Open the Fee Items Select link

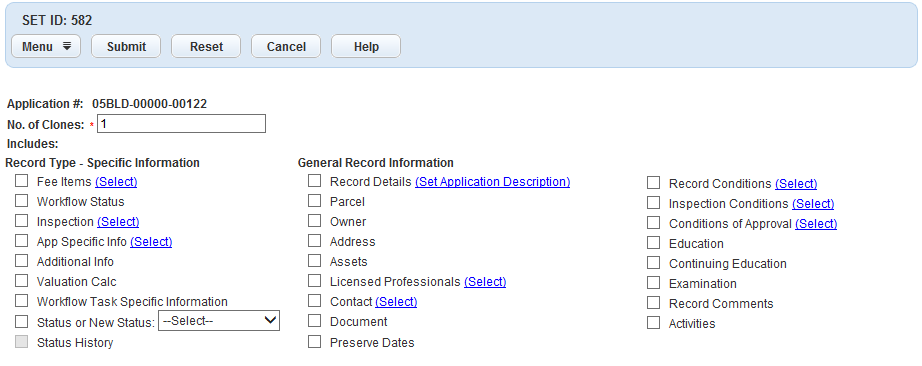[116, 182]
